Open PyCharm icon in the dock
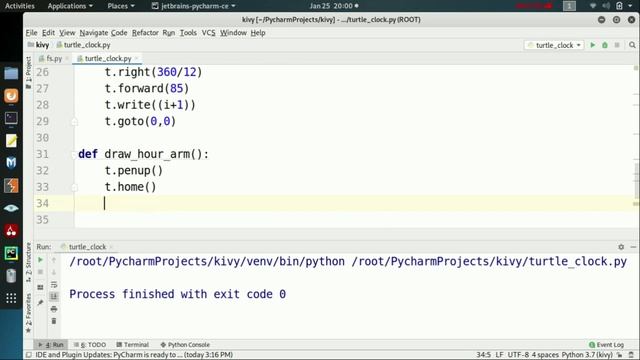The height and width of the screenshot is (360, 640). tap(11, 253)
